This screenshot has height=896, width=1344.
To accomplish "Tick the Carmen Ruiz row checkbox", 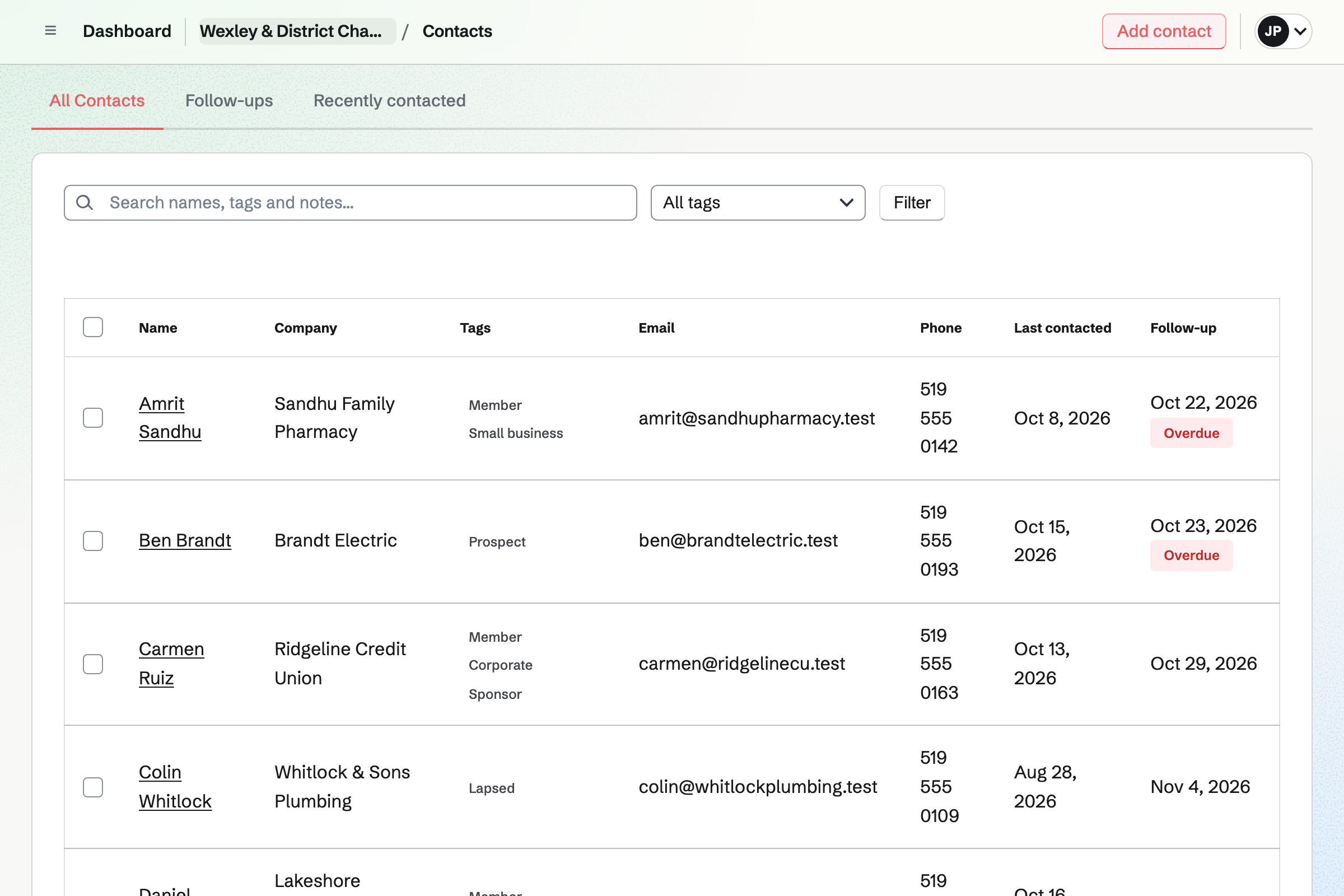I will pos(92,664).
